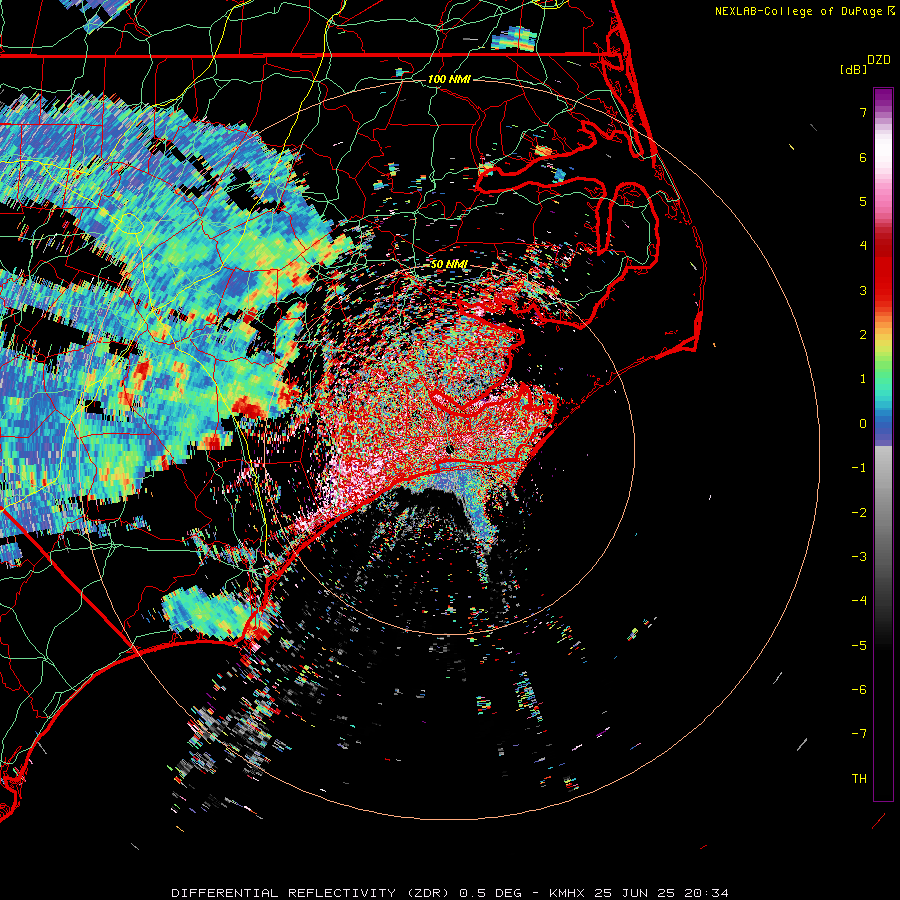900x900 pixels.
Task: Click the 0 dB legend value
Action: 863,424
